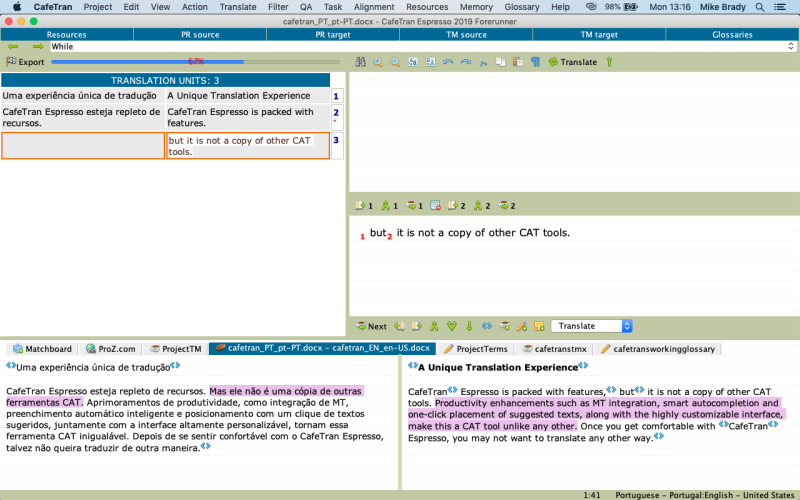Click the redo arrow icon
Screen dimensions: 800x500
[465, 62]
